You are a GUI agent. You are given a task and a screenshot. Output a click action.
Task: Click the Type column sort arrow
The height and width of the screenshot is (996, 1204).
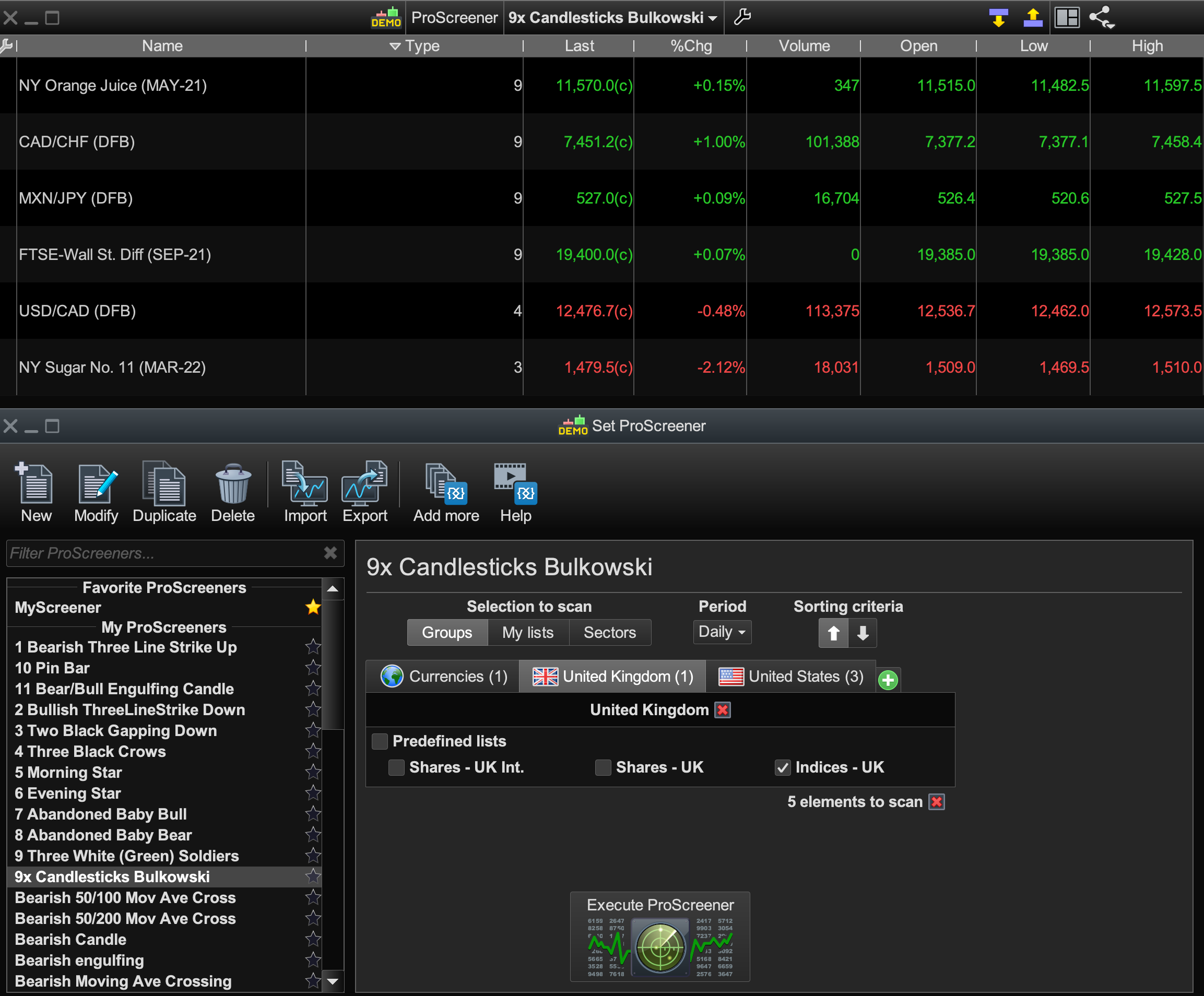[x=394, y=46]
